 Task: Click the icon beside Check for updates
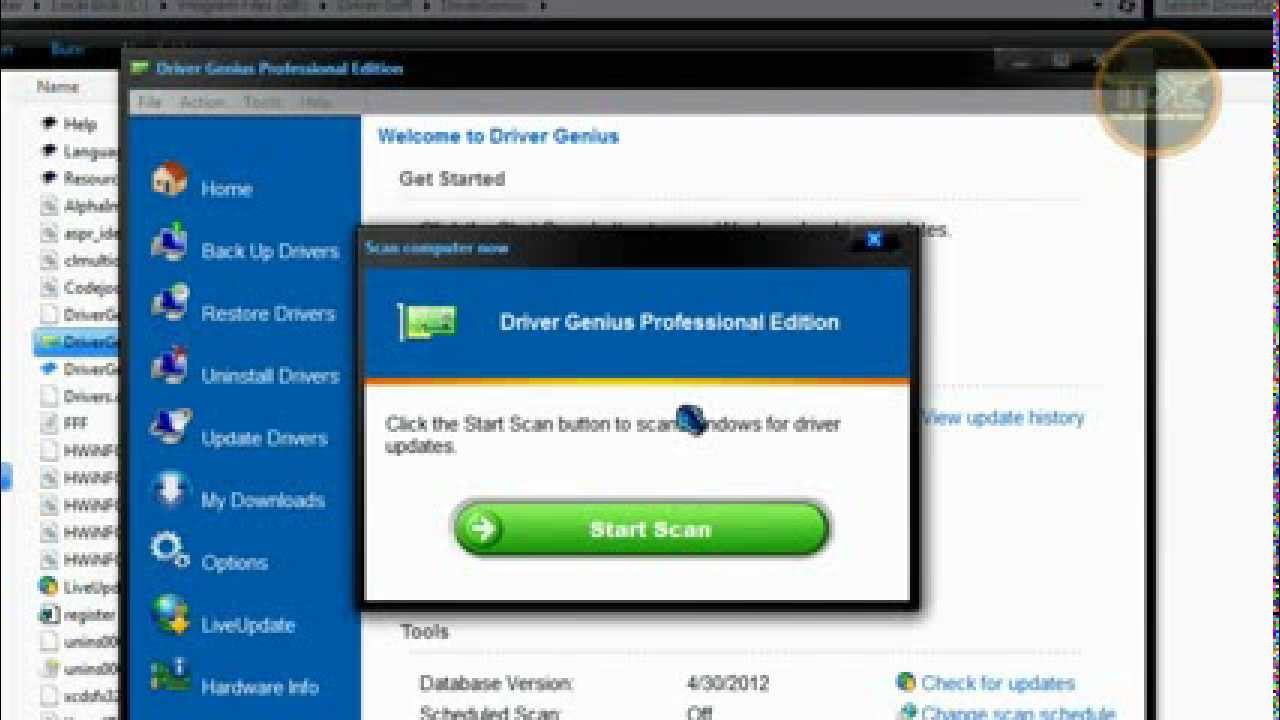(x=906, y=683)
